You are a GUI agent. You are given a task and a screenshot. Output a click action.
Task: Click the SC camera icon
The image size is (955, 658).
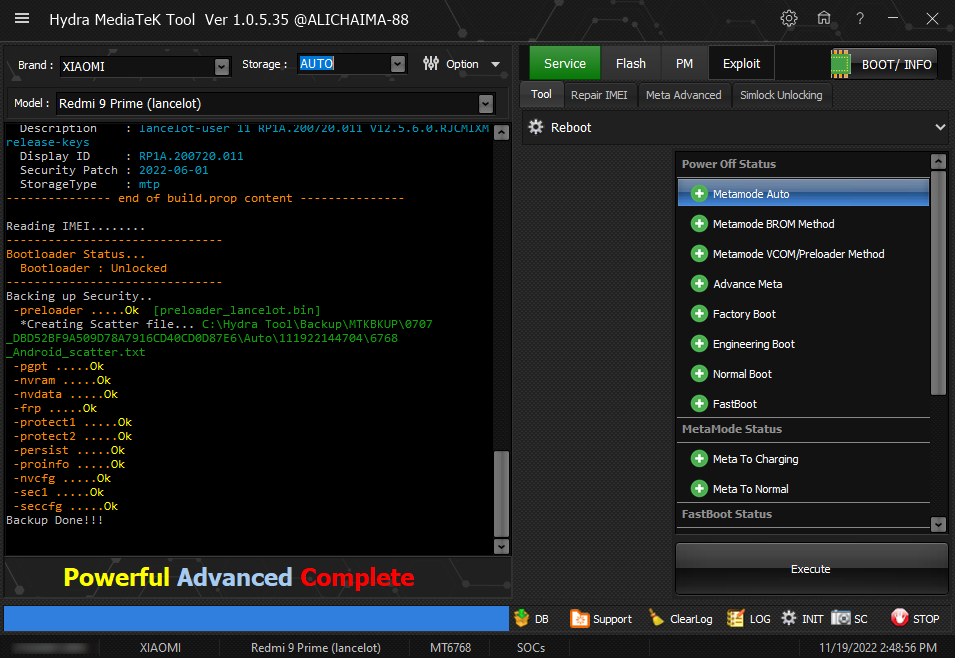(840, 618)
